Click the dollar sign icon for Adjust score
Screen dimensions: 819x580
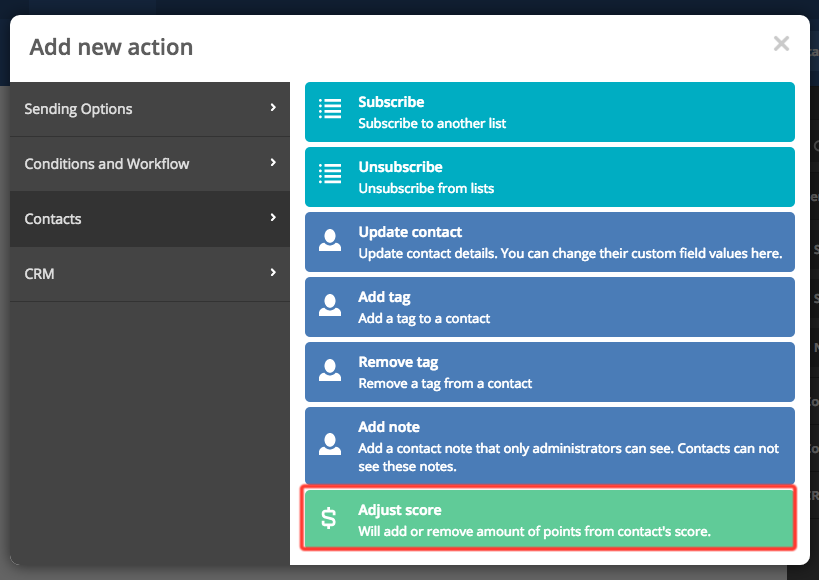pyautogui.click(x=329, y=519)
